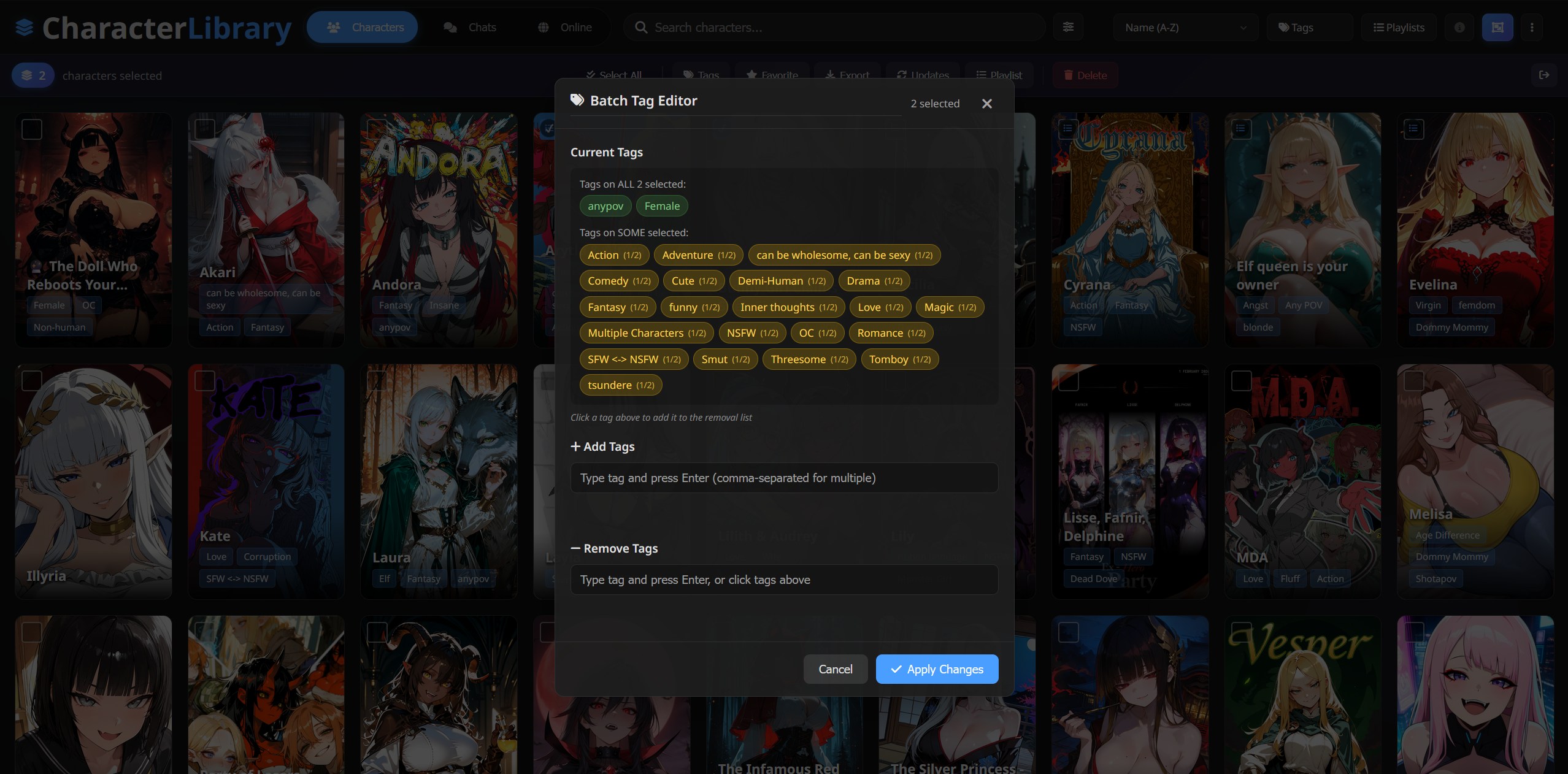Viewport: 1568px width, 774px height.
Task: Switch to the Chats tab
Action: click(469, 28)
